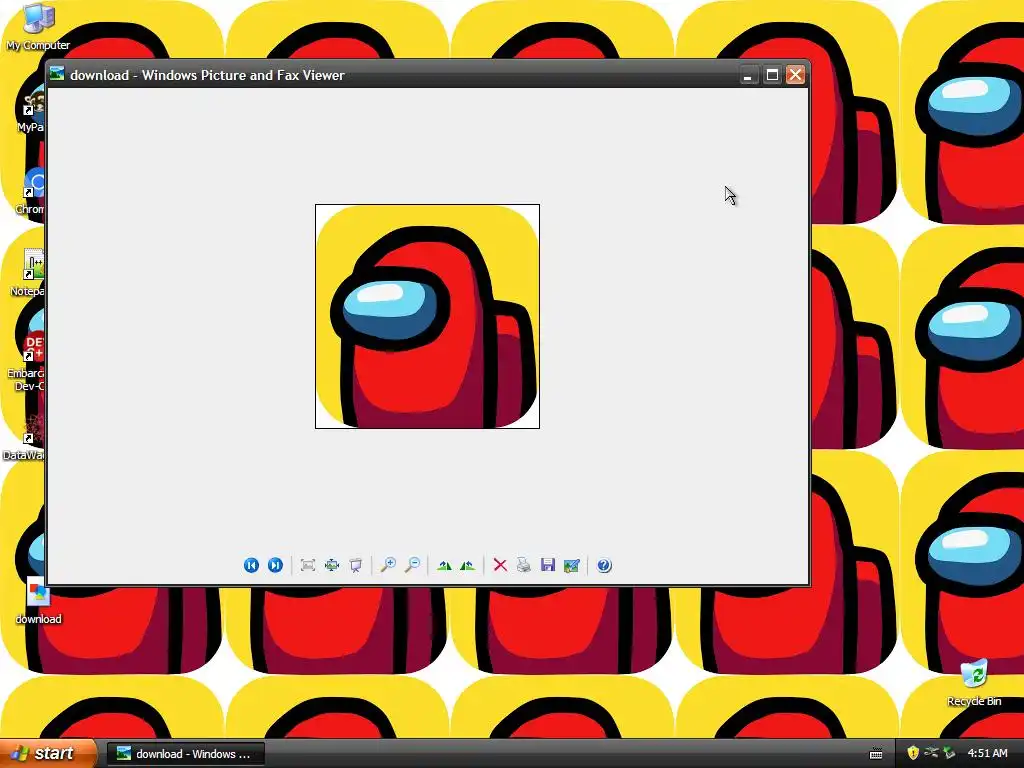Select the DataWarrior desktop shortcut

(24, 438)
